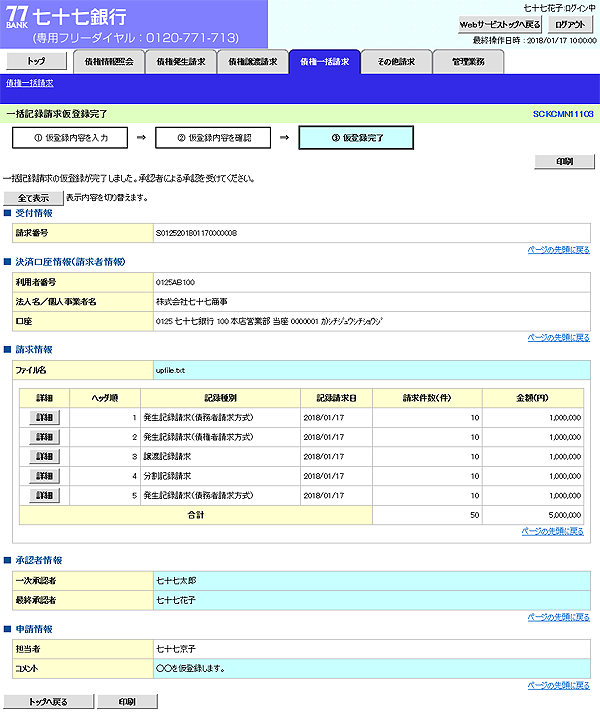Screen dimensions: 600x717
Task: Switch to 債権発生請求 tab
Action: (x=181, y=62)
